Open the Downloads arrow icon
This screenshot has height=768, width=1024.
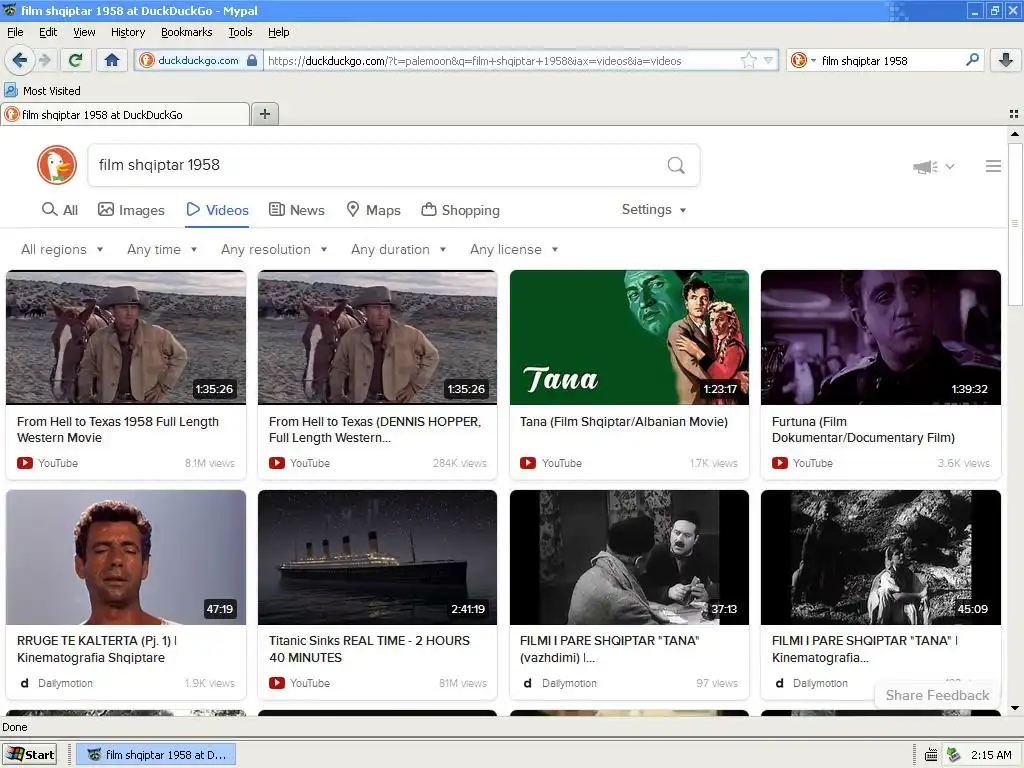[x=1006, y=60]
